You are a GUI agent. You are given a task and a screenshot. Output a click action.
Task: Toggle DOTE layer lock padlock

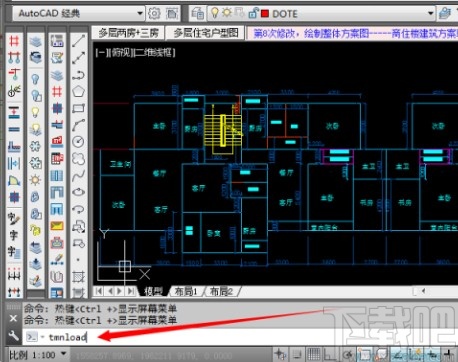pyautogui.click(x=253, y=13)
